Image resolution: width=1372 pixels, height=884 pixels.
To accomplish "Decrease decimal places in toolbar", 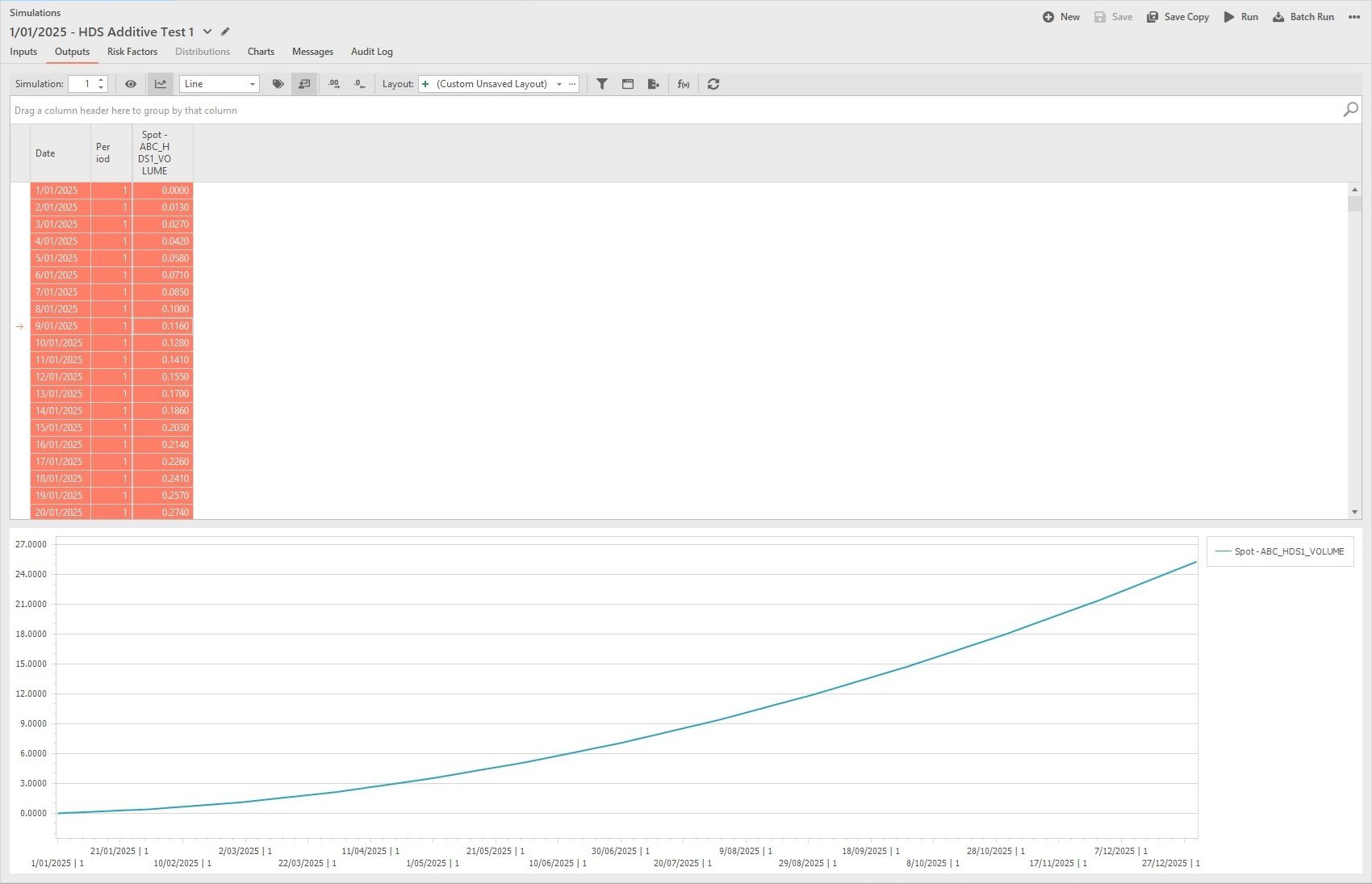I will click(360, 84).
